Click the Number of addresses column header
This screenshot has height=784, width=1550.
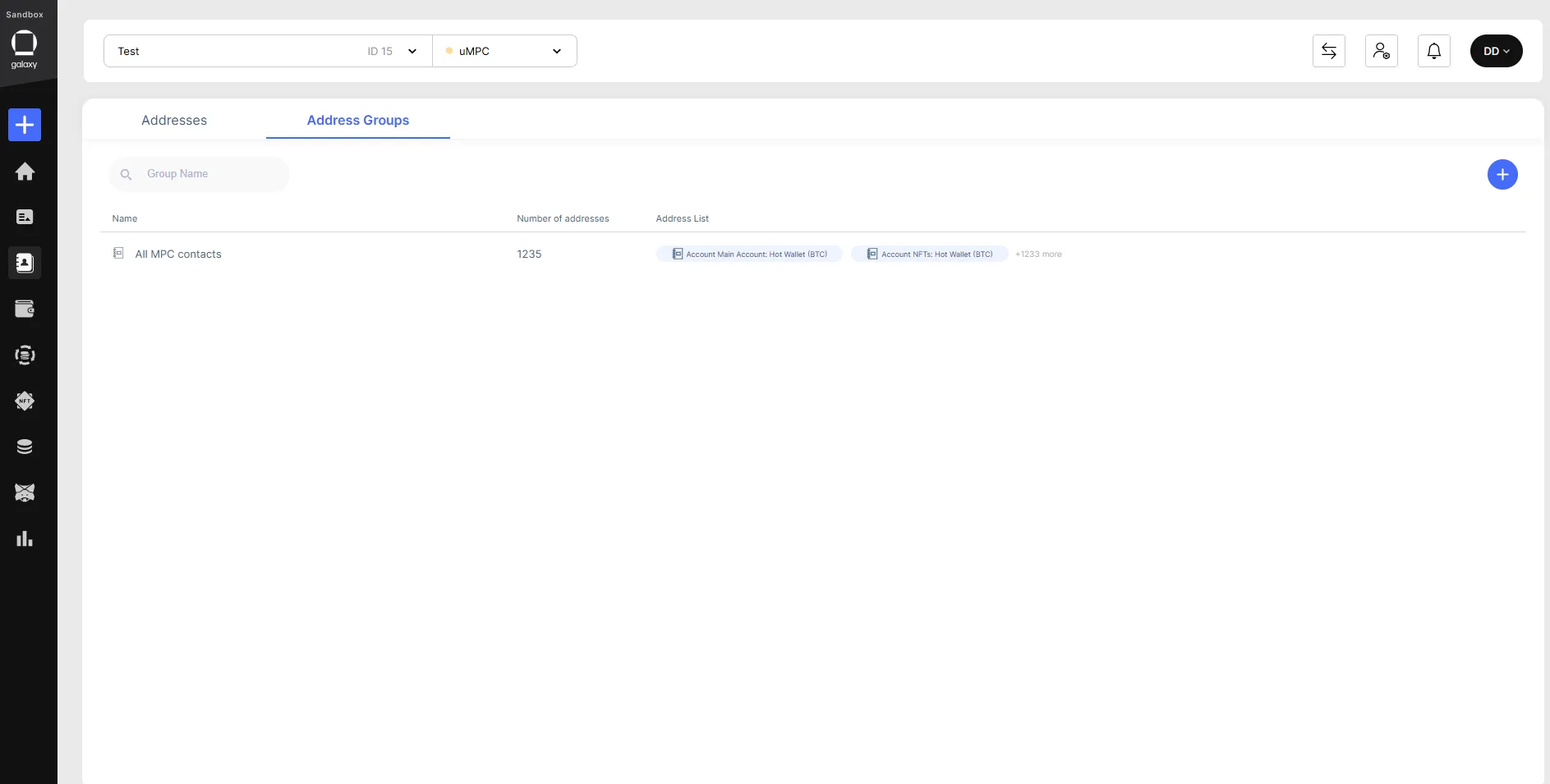coord(563,218)
